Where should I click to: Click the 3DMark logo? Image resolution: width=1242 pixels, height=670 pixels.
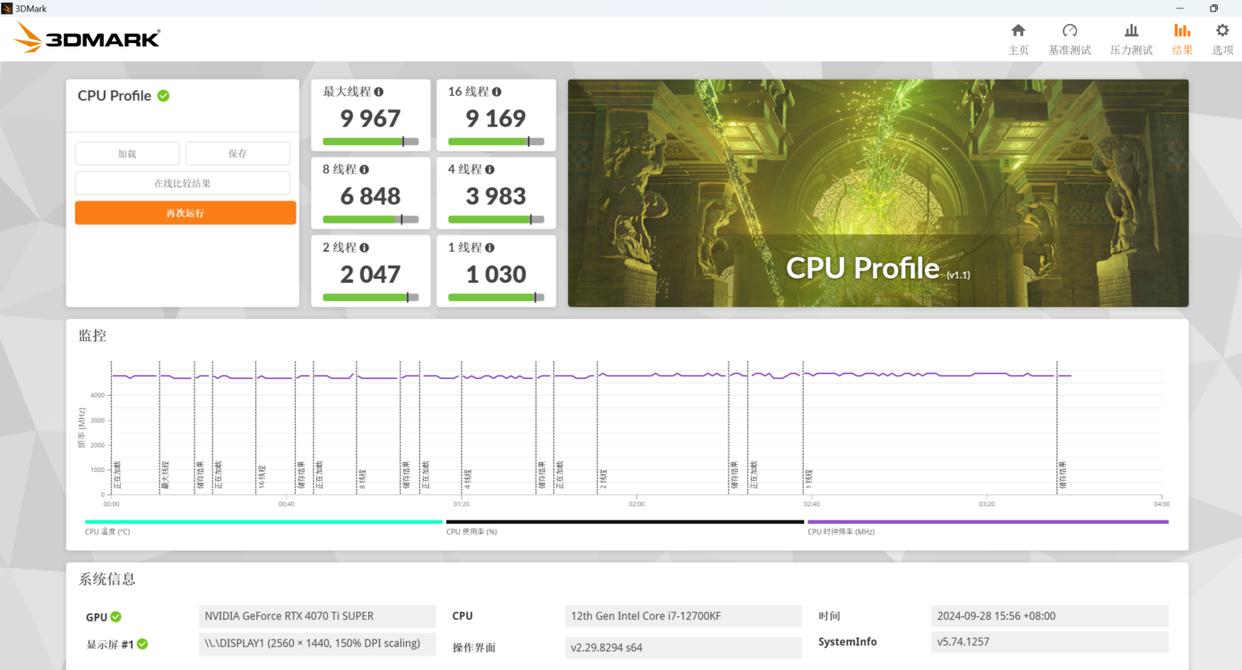[x=87, y=38]
